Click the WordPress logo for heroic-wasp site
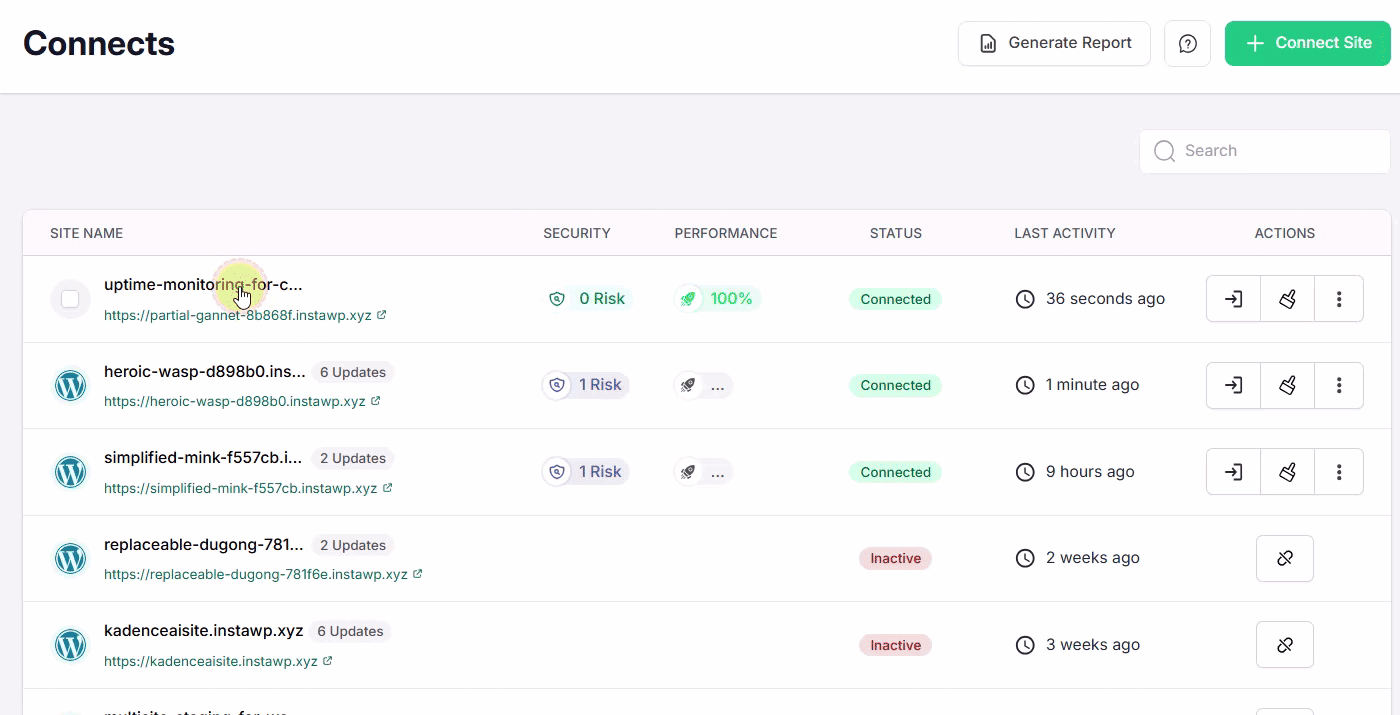 click(70, 385)
